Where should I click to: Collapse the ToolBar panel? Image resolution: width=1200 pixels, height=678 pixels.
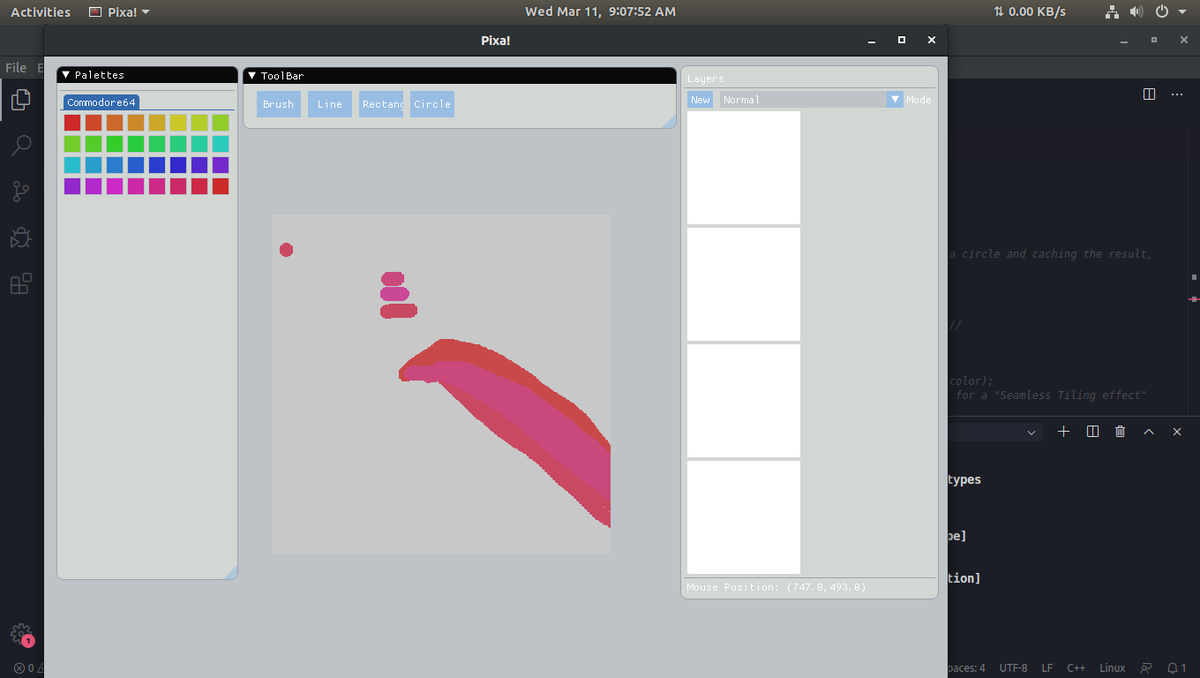(x=250, y=75)
